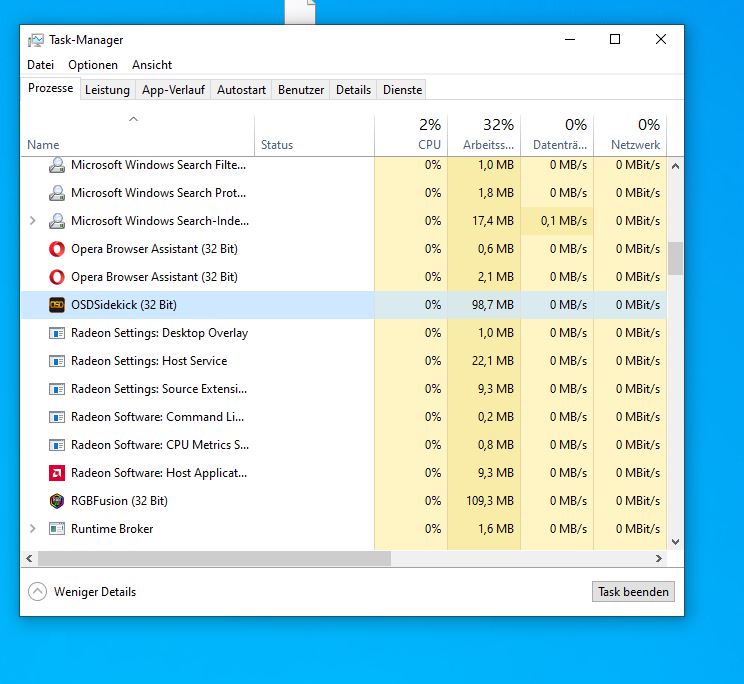
Task: Click the 22,1 MB memory value
Action: pyautogui.click(x=493, y=361)
